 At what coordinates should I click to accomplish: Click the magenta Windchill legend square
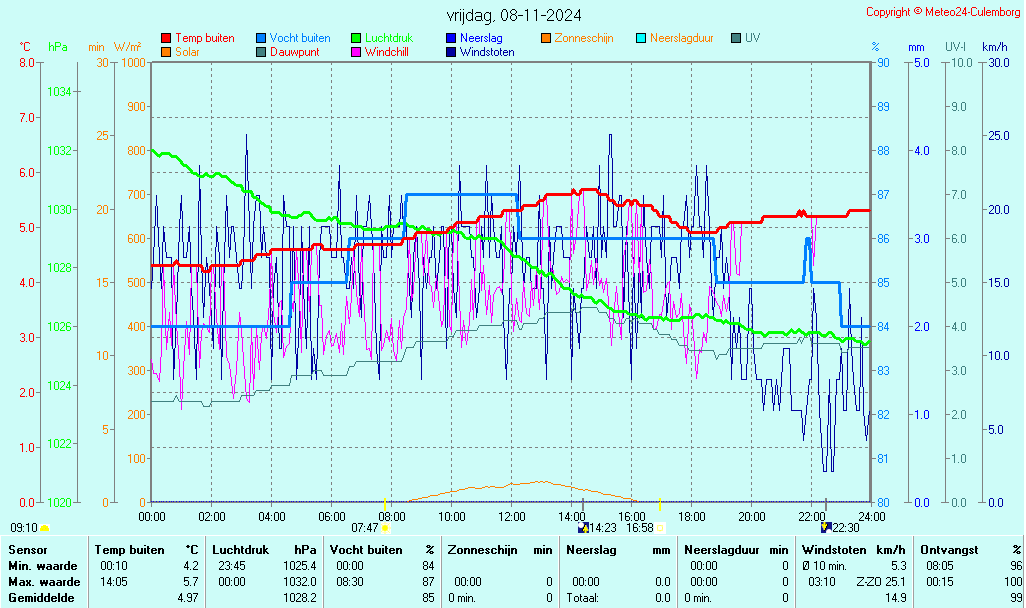(x=356, y=52)
